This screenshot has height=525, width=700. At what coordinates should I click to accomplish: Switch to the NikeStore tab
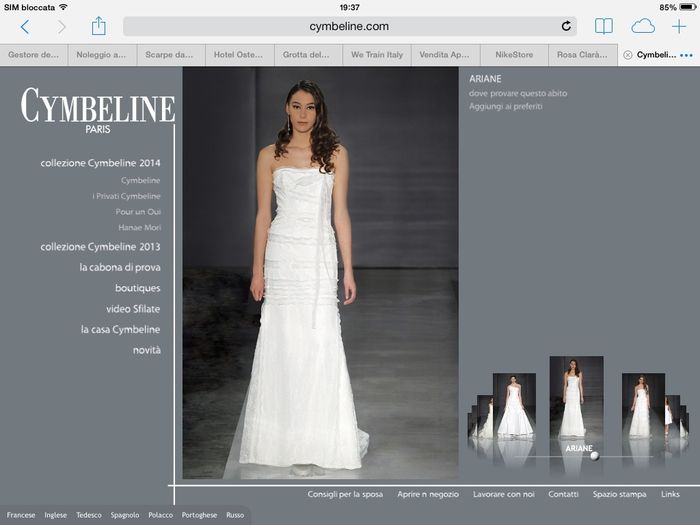(514, 55)
